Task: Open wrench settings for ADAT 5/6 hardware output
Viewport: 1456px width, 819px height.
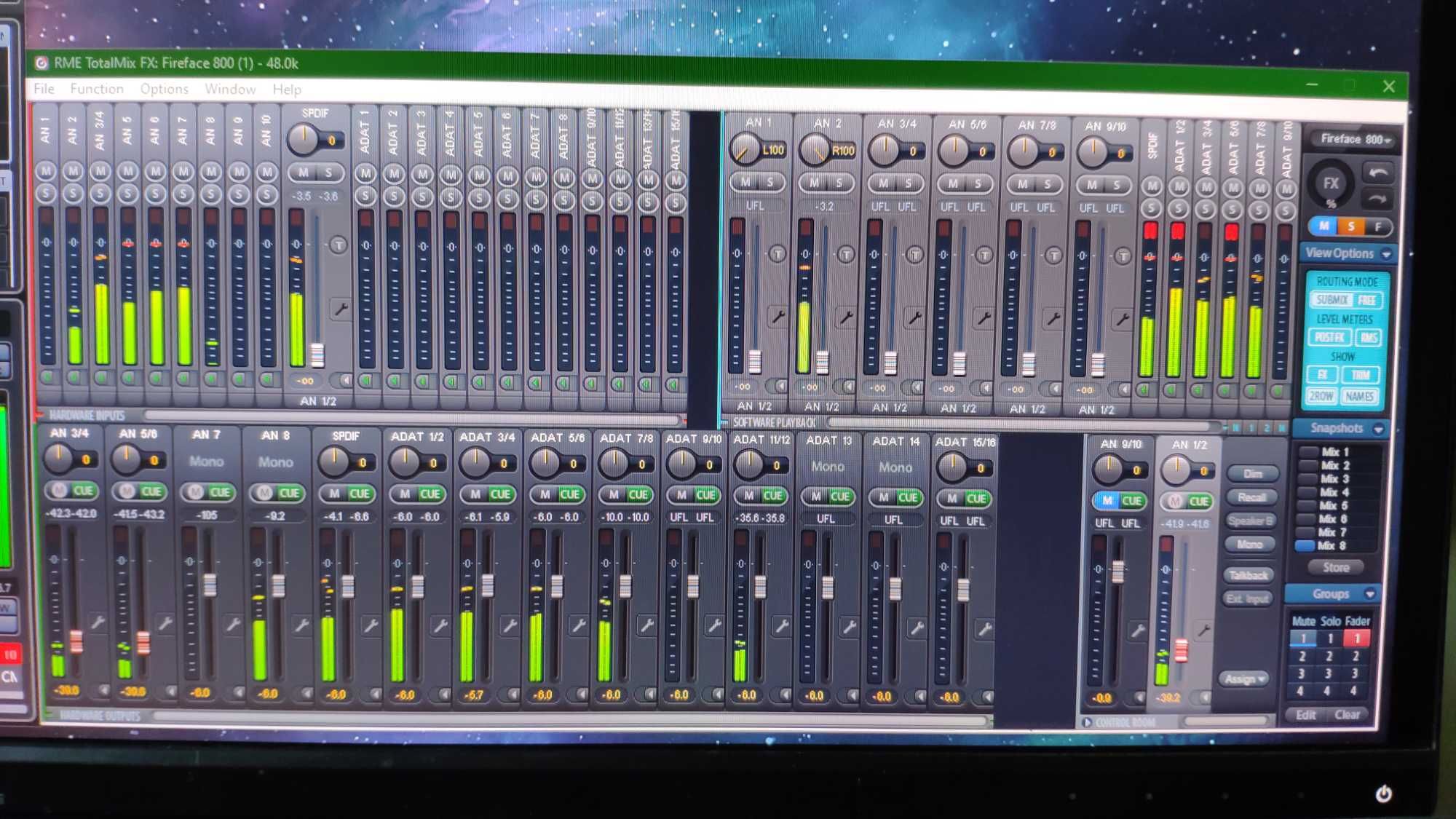Action: [x=578, y=625]
